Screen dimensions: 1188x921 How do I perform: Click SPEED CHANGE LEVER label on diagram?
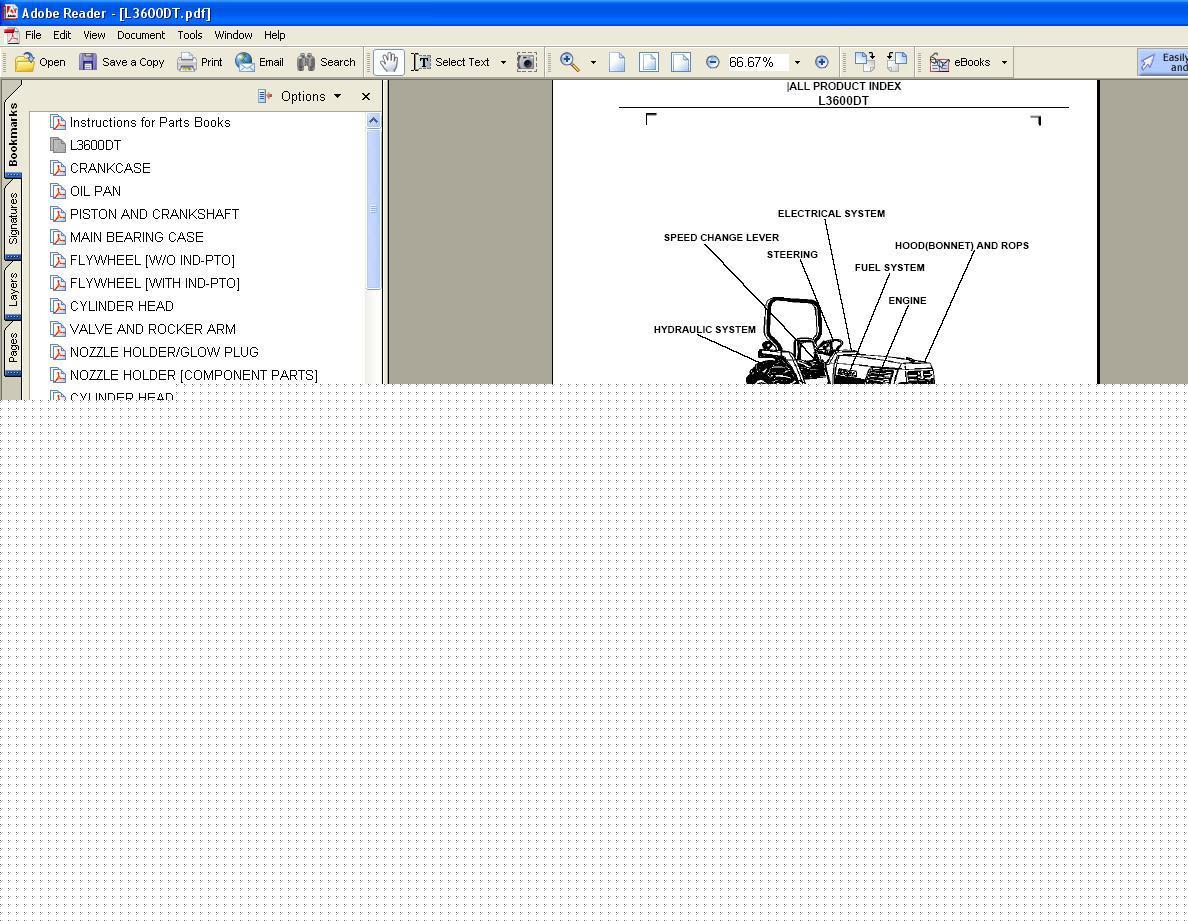tap(721, 237)
